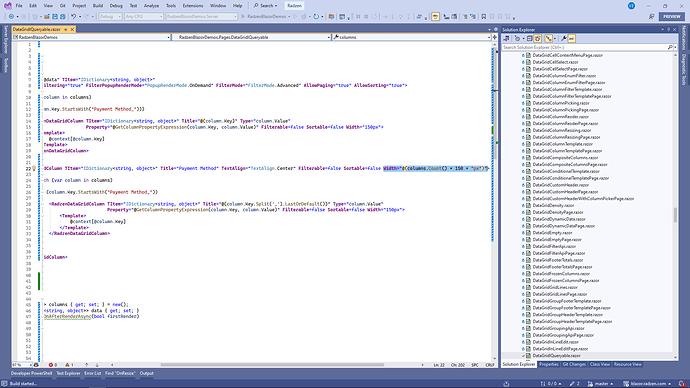Open the Git menu
The width and height of the screenshot is (690, 388).
tap(62, 6)
